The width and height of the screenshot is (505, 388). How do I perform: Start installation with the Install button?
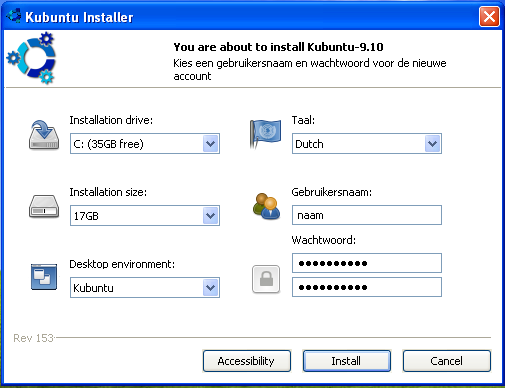point(347,361)
